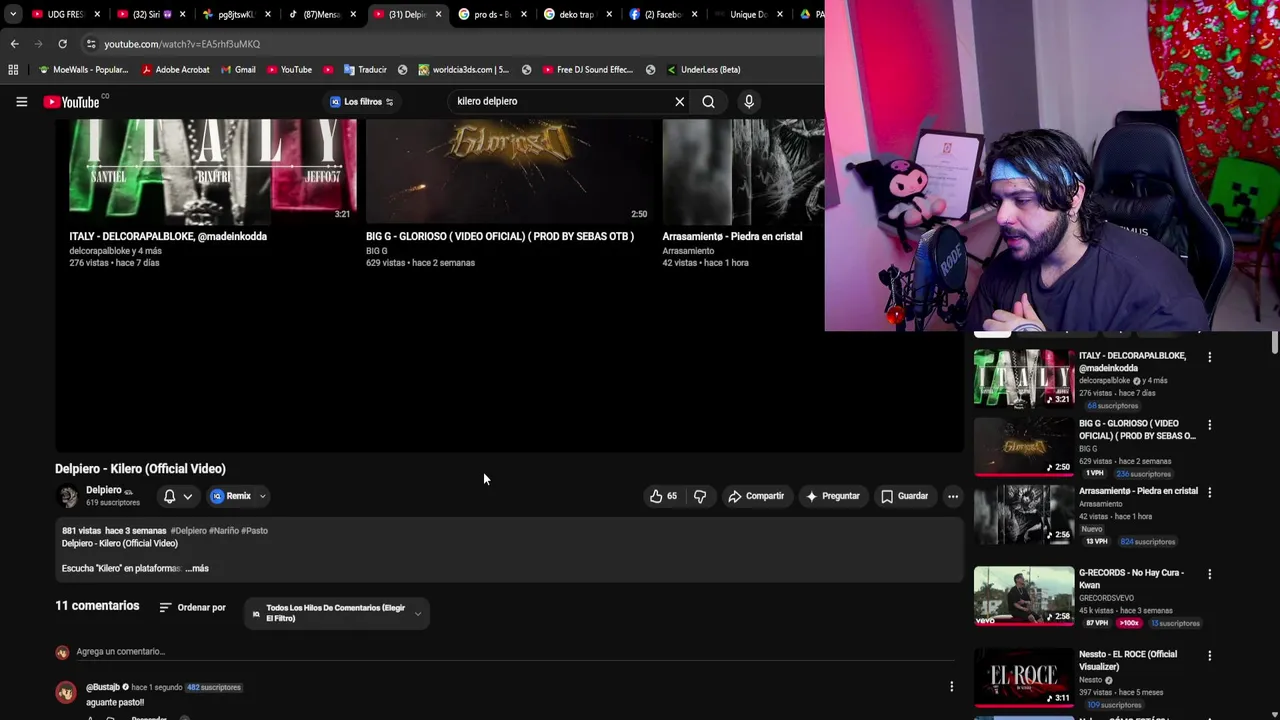Open the YouTube guide hamburger menu
Viewport: 1280px width, 720px height.
(x=21, y=101)
